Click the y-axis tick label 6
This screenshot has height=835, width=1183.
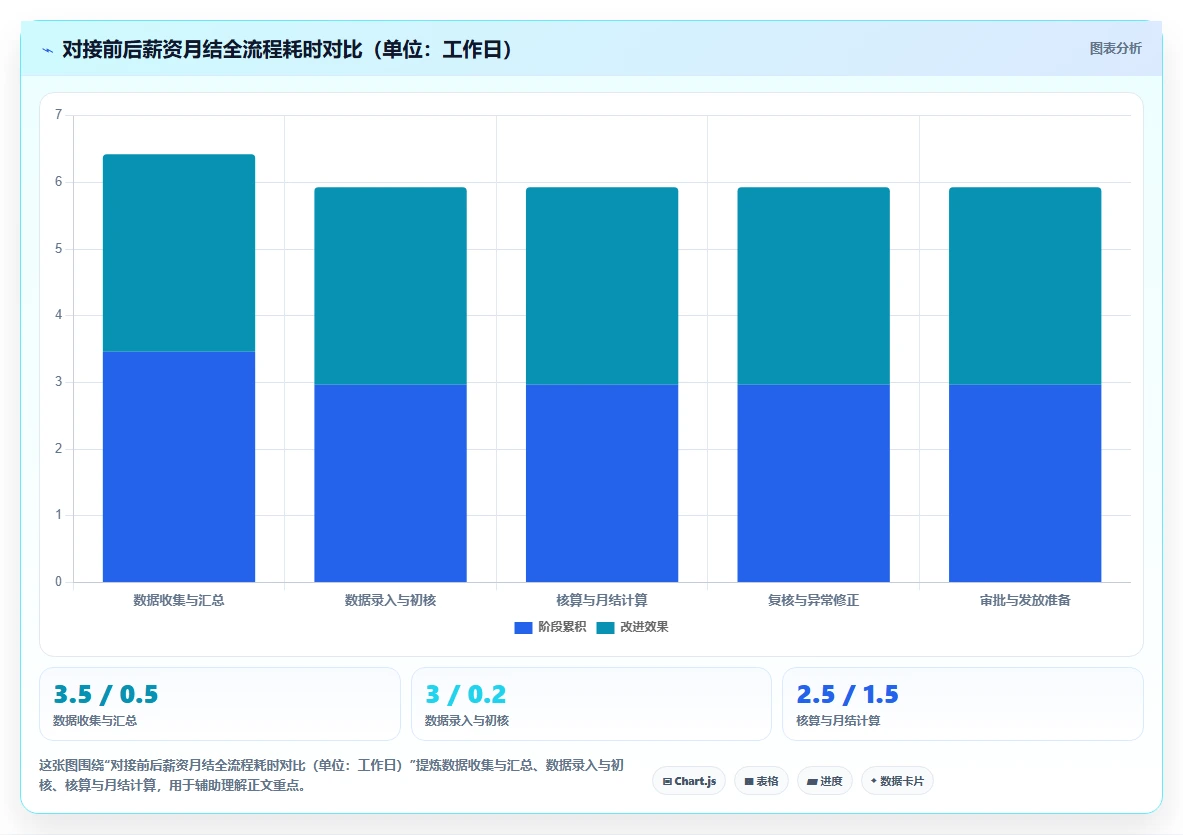pyautogui.click(x=58, y=182)
